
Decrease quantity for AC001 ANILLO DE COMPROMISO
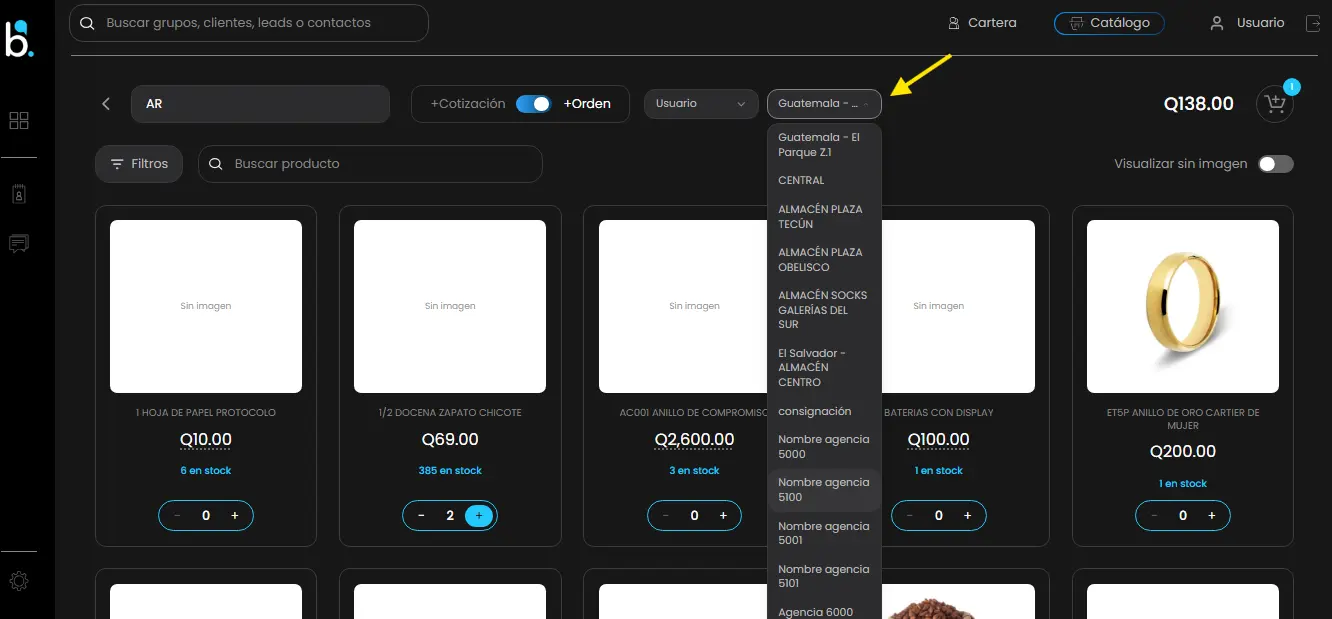[666, 516]
